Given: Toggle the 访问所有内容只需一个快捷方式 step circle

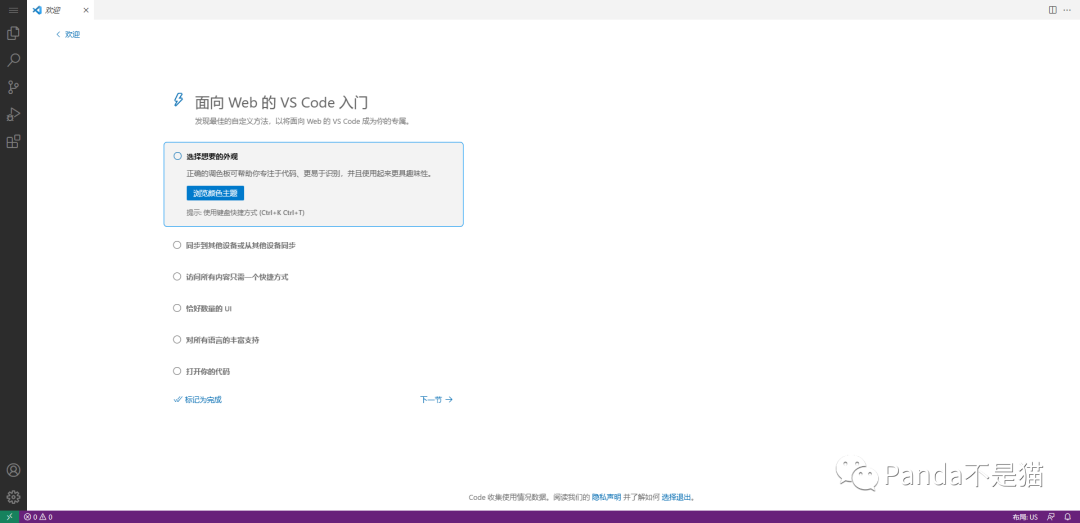Looking at the screenshot, I should click(x=177, y=276).
